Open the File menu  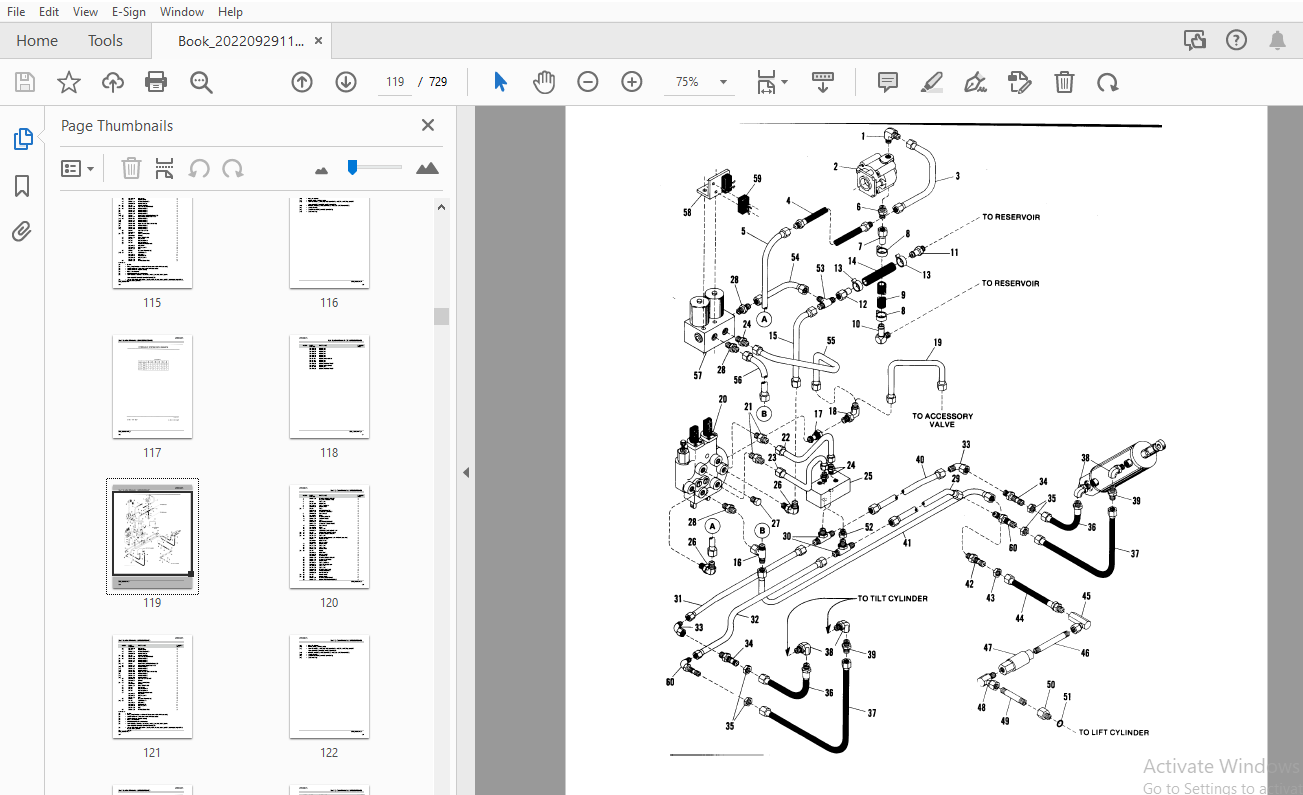(16, 11)
